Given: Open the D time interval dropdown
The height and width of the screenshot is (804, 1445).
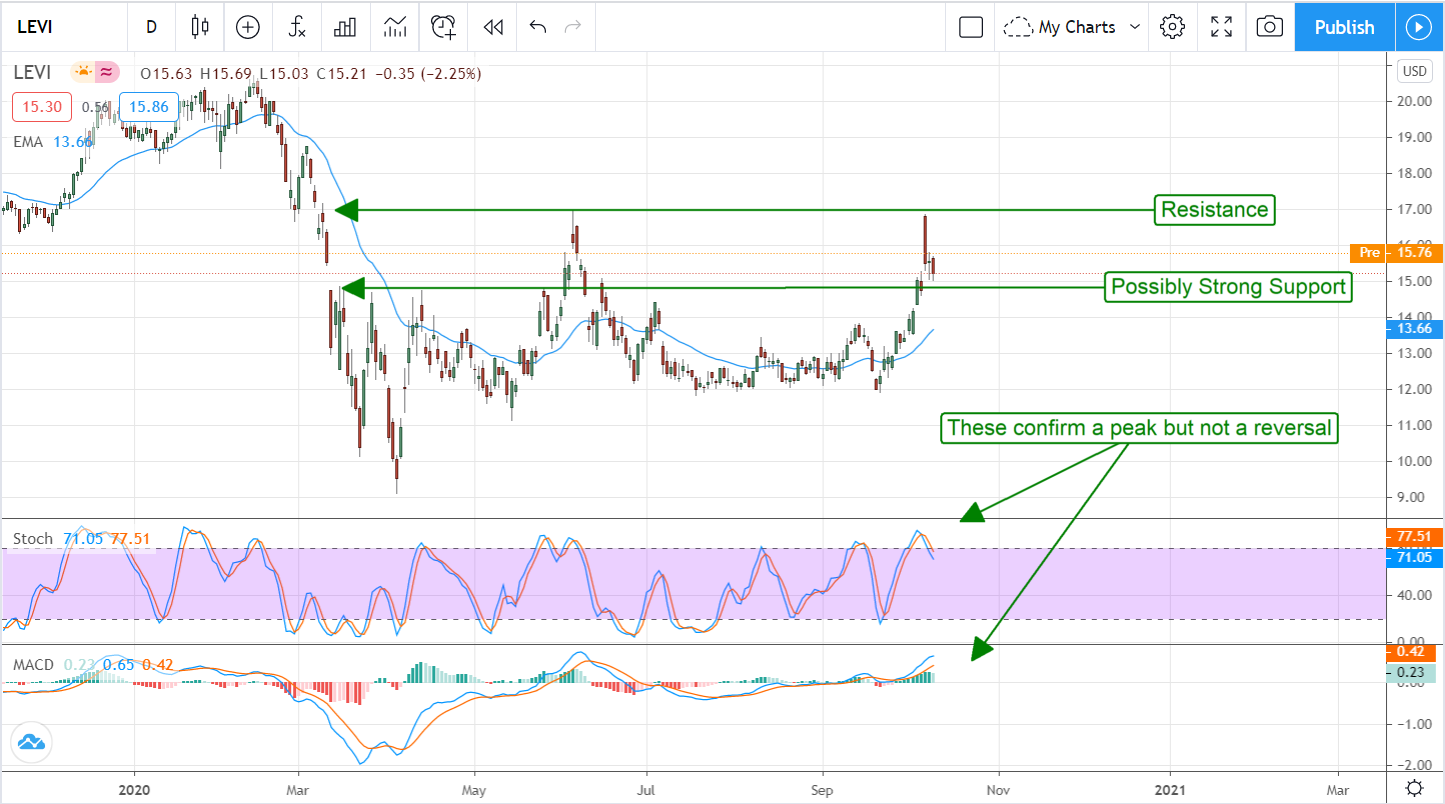Looking at the screenshot, I should coord(151,27).
